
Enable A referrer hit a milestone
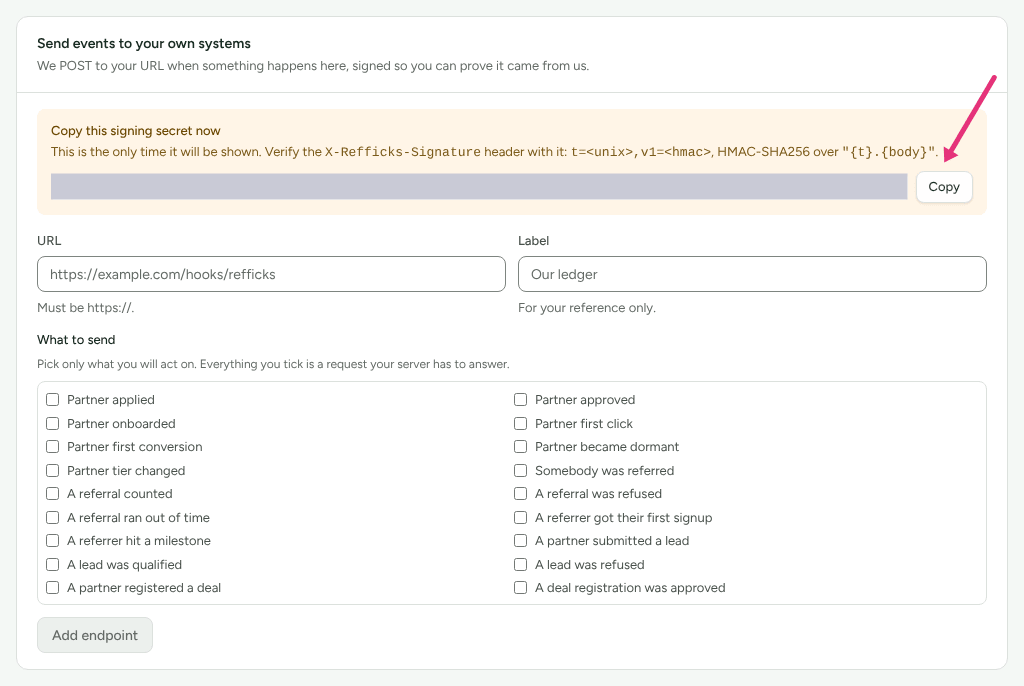pos(53,540)
